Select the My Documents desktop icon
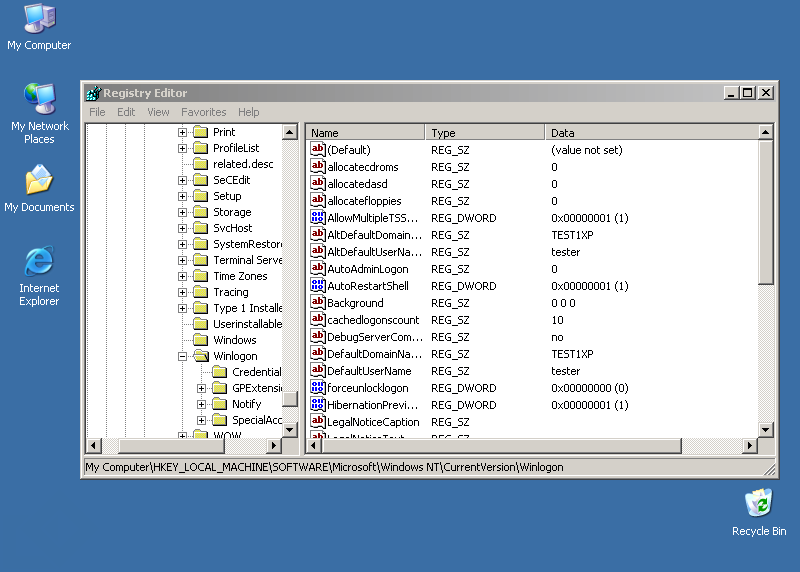 point(39,188)
